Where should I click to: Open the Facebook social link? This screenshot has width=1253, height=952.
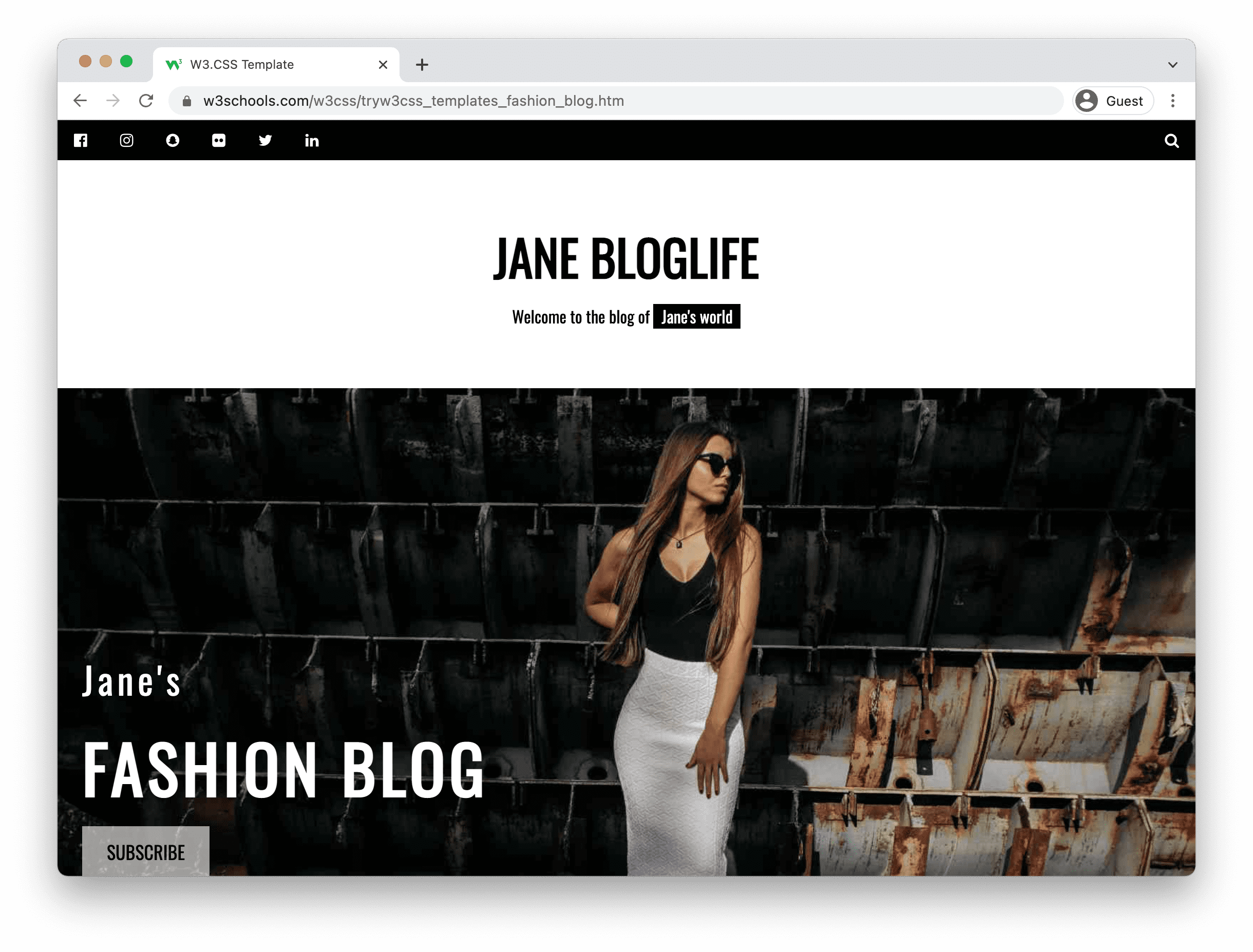coord(81,141)
